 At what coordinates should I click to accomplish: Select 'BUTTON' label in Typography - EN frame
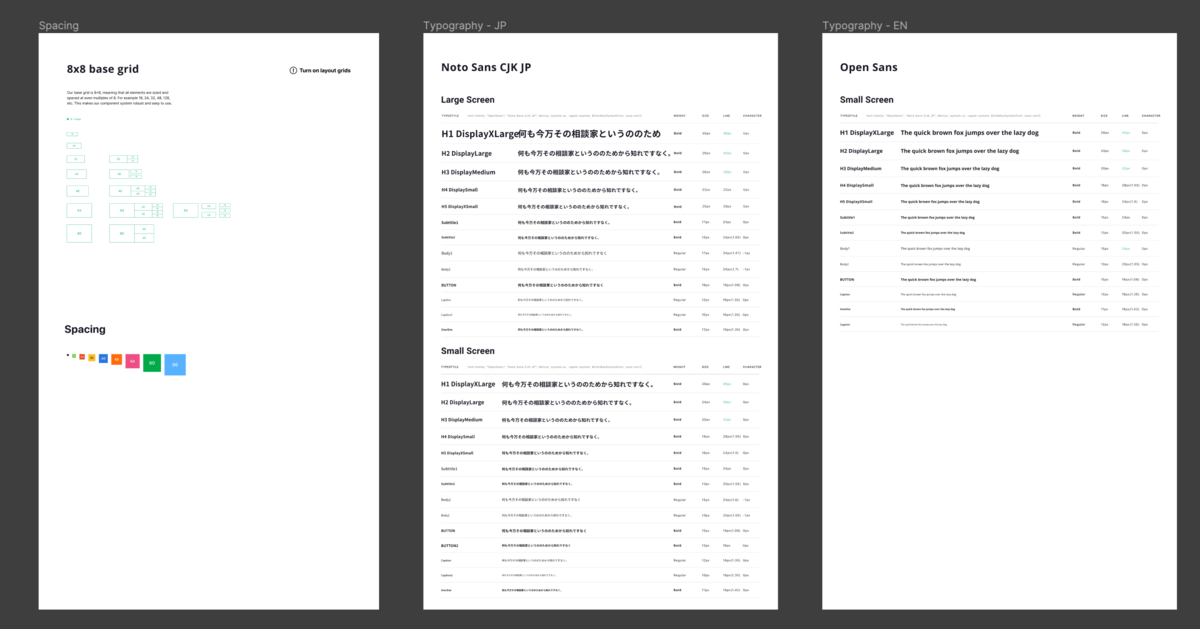click(847, 279)
